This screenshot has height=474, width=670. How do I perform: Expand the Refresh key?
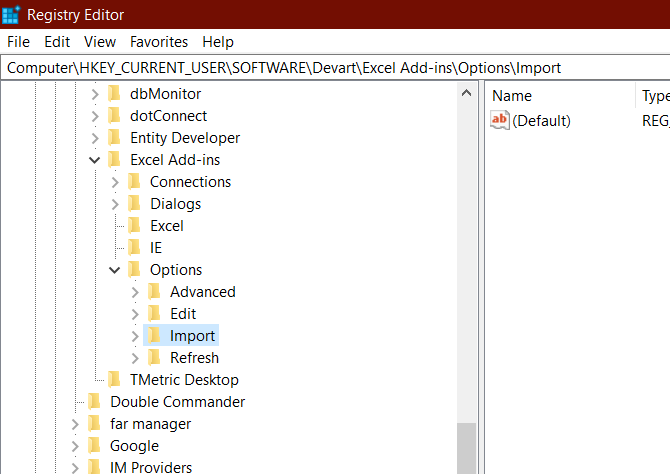[135, 358]
